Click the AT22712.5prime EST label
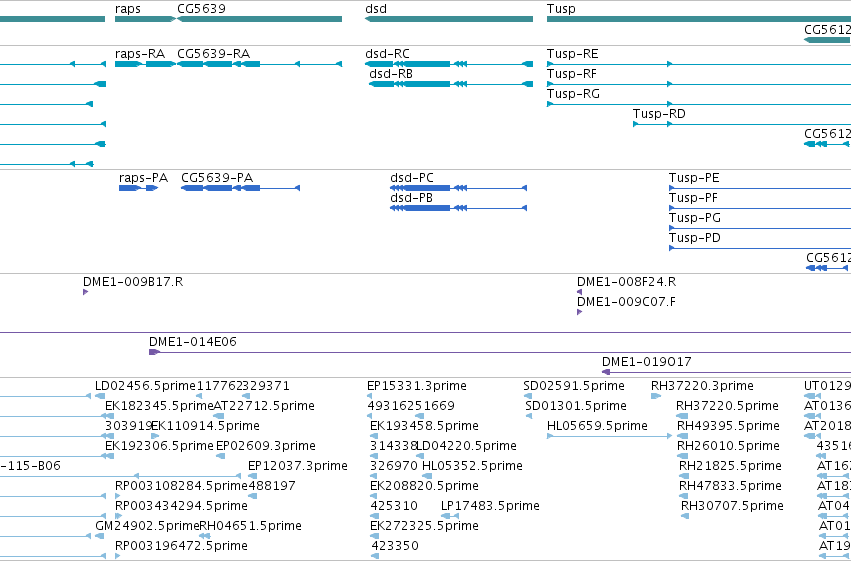Screen dimensions: 851x561 point(264,406)
